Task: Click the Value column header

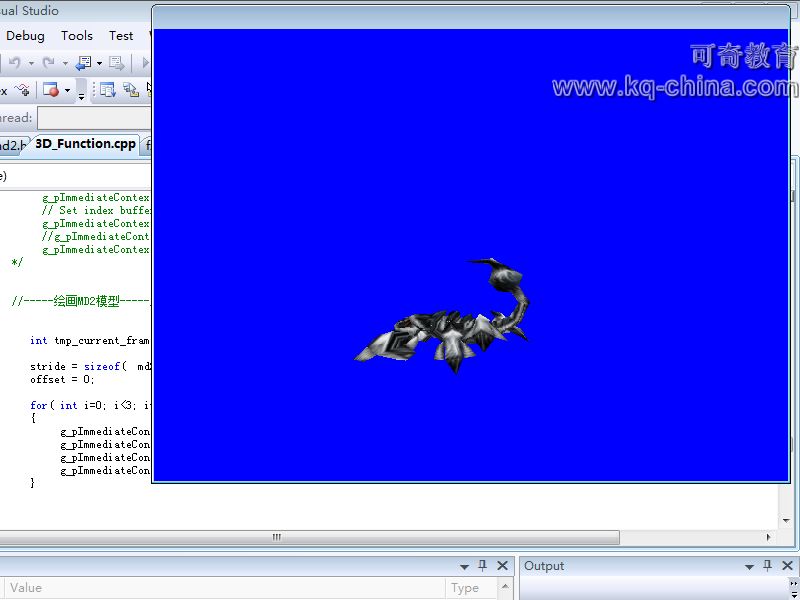Action: (x=26, y=588)
